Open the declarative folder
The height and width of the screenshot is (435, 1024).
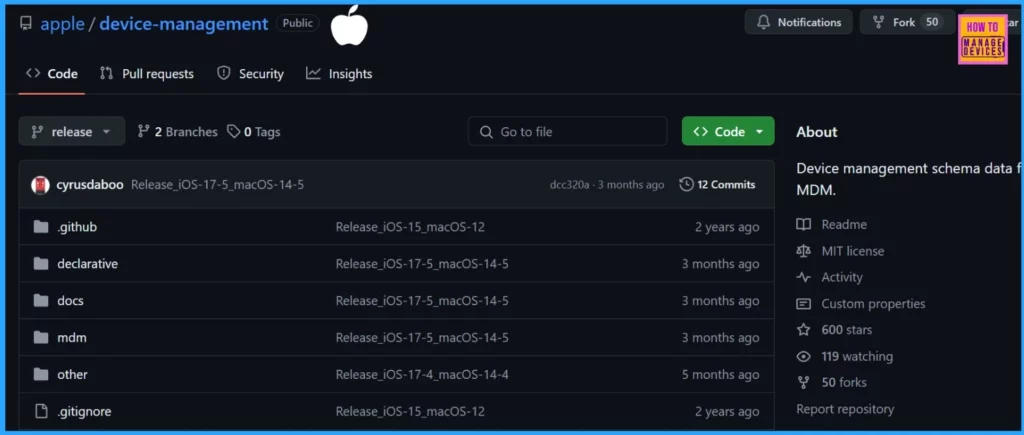88,264
